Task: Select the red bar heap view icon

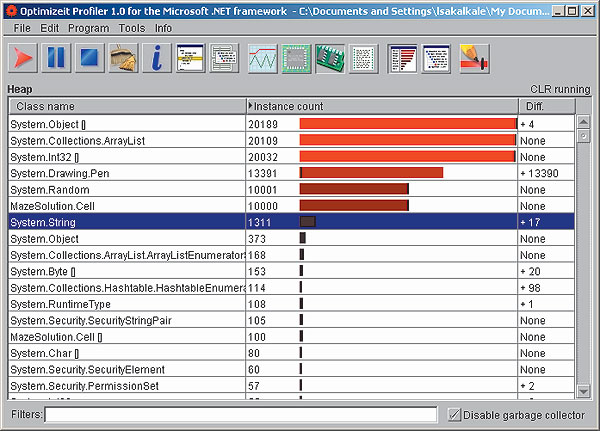Action: click(x=402, y=58)
